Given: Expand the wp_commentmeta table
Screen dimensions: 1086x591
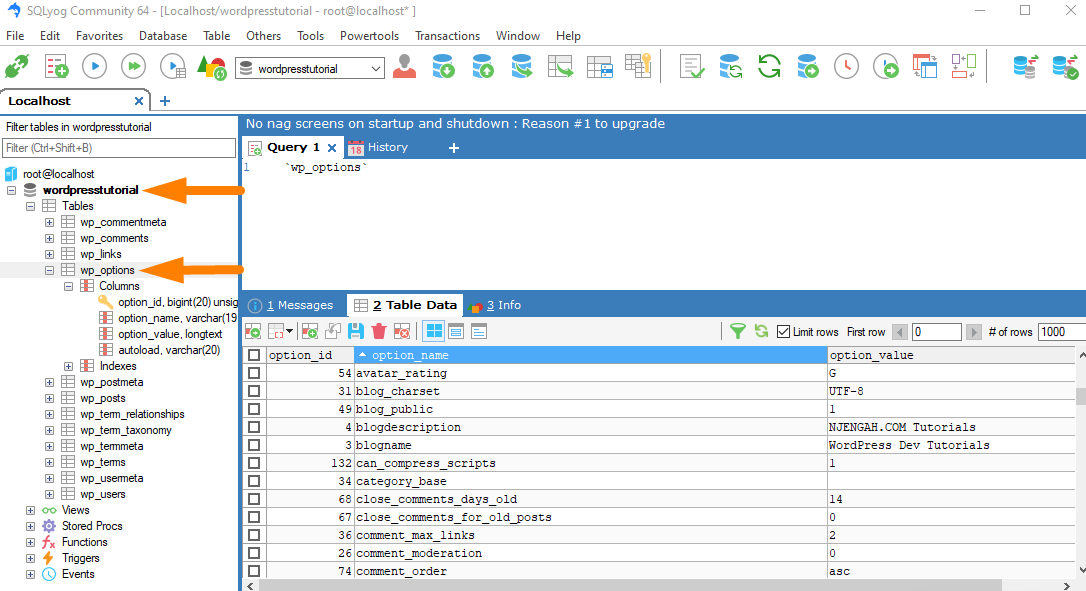Looking at the screenshot, I should coord(49,222).
